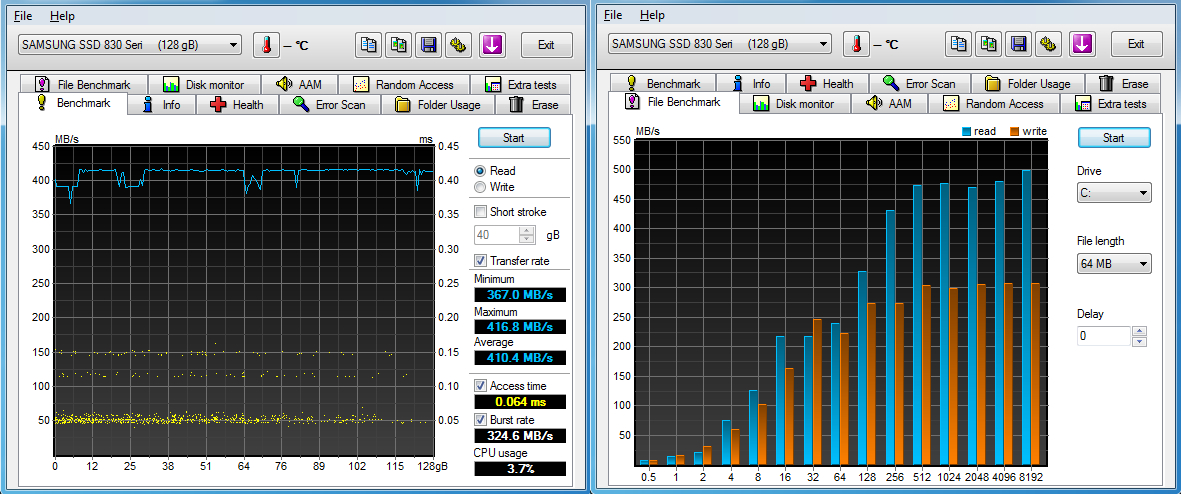Enable the Short stroke checkbox

click(x=481, y=212)
